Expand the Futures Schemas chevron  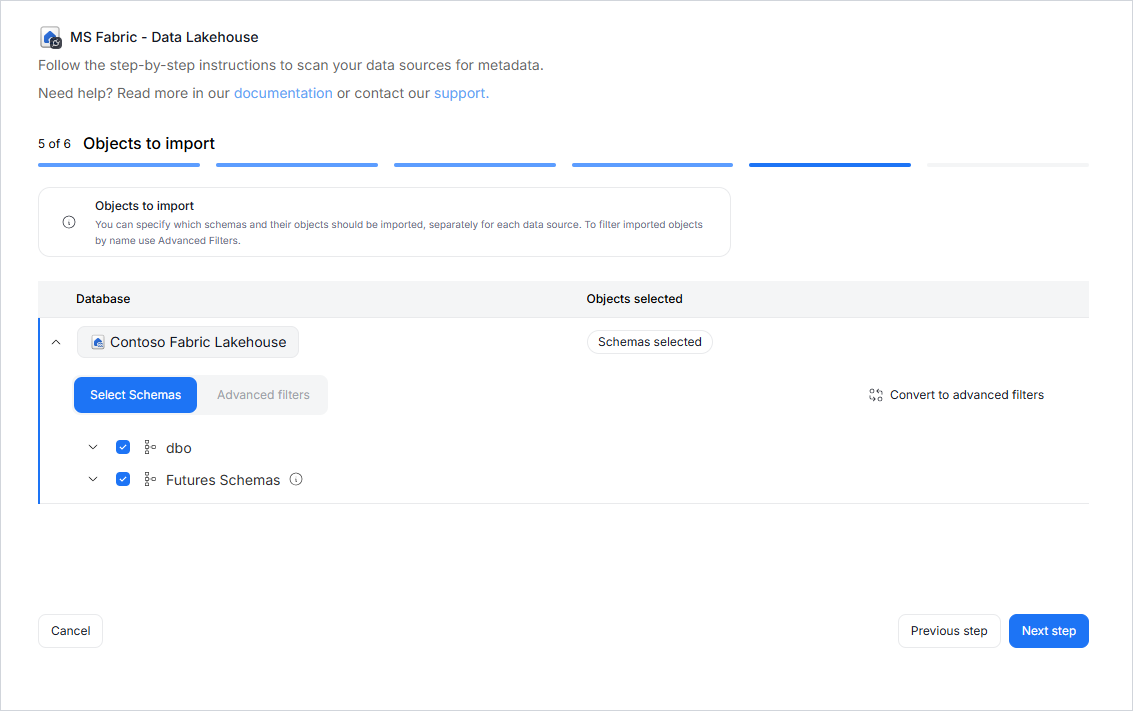pos(93,479)
